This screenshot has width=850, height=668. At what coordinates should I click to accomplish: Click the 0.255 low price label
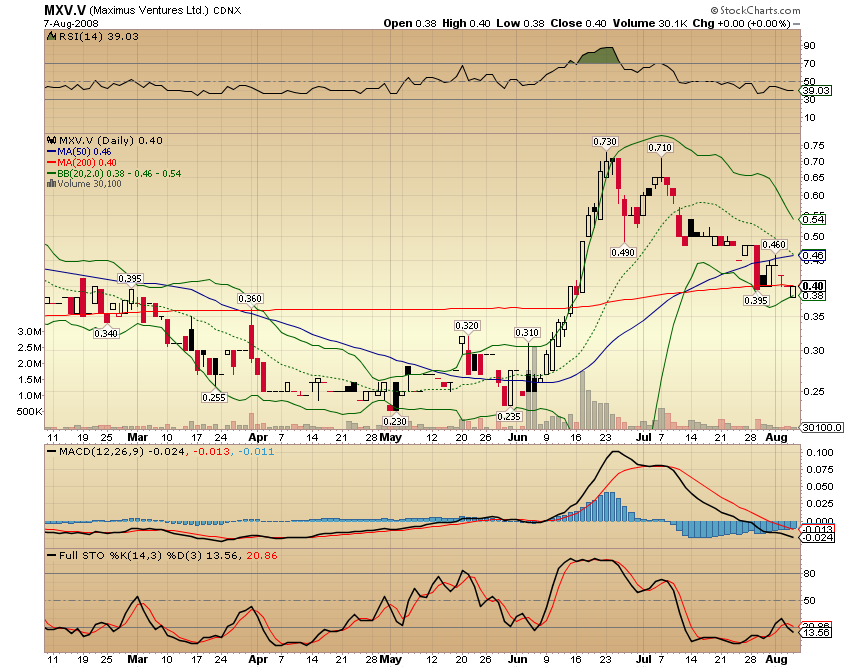tap(214, 397)
